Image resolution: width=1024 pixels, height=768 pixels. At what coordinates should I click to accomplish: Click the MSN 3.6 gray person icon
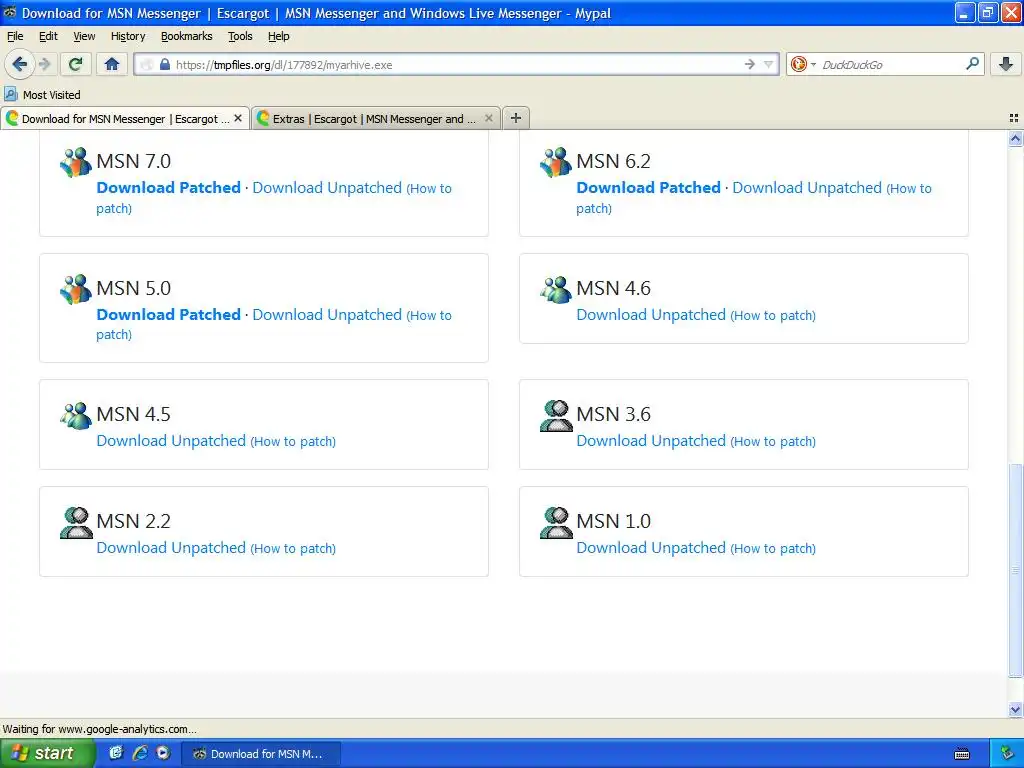[556, 415]
